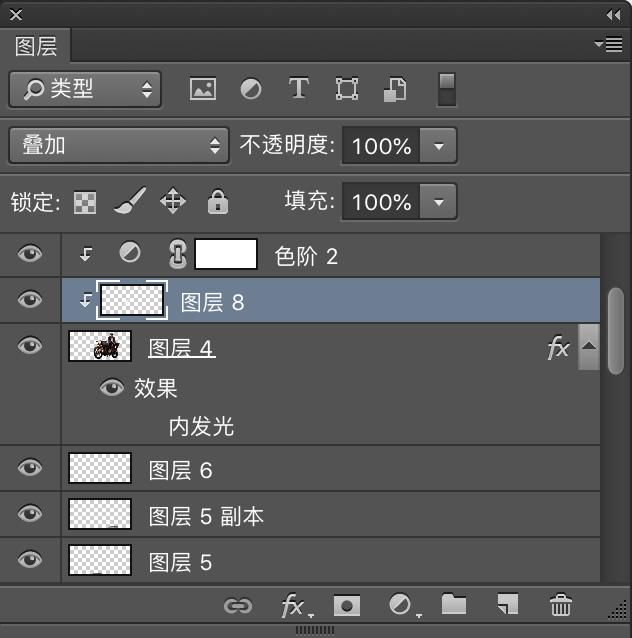Click the fx badge on 图层 4
Image resolution: width=632 pixels, height=638 pixels.
[558, 348]
